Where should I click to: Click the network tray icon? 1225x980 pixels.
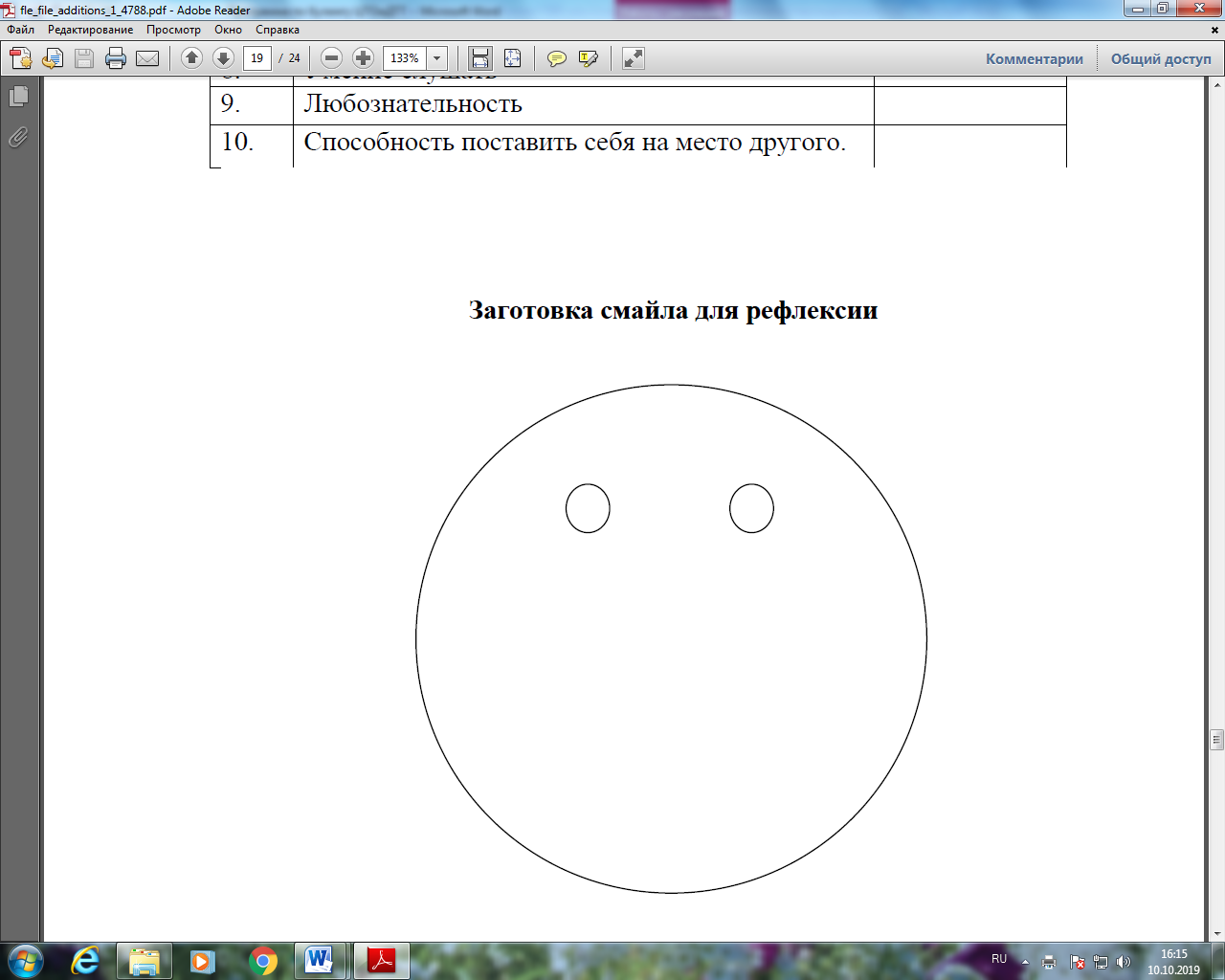pyautogui.click(x=1101, y=962)
